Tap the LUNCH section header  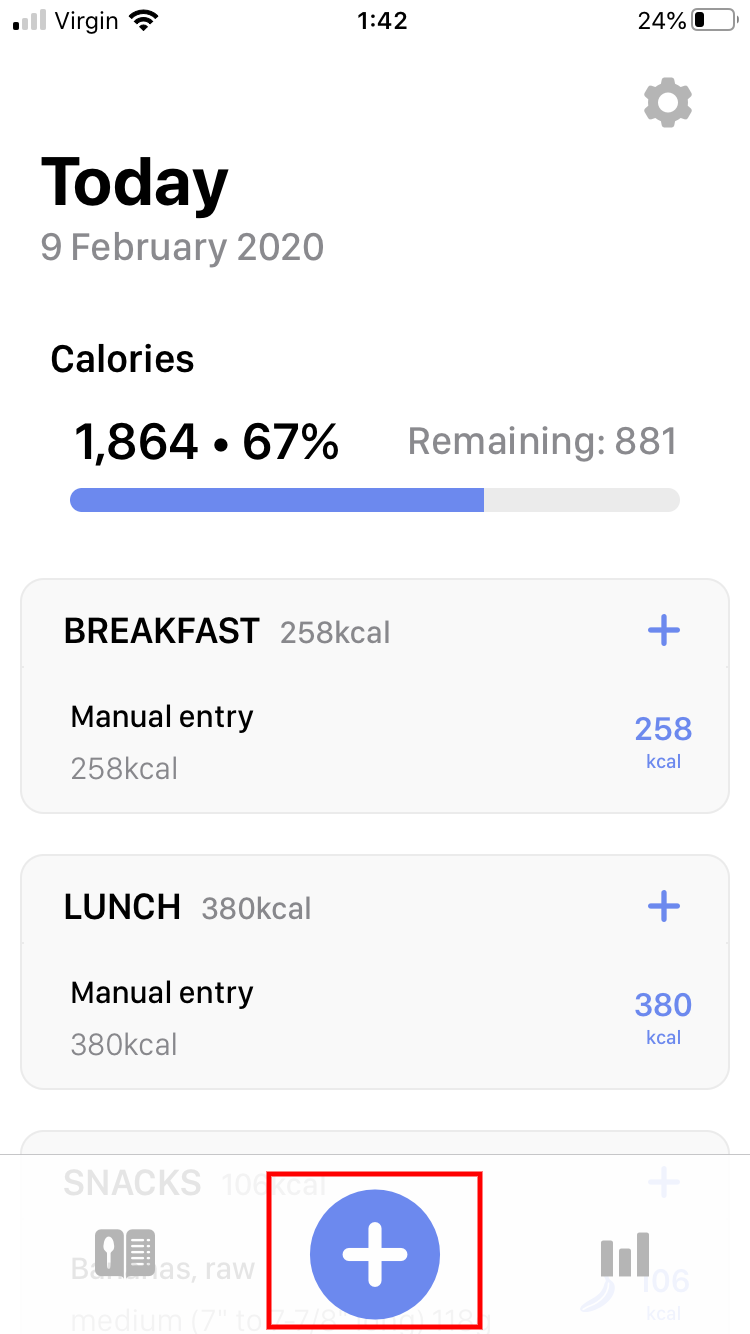122,907
